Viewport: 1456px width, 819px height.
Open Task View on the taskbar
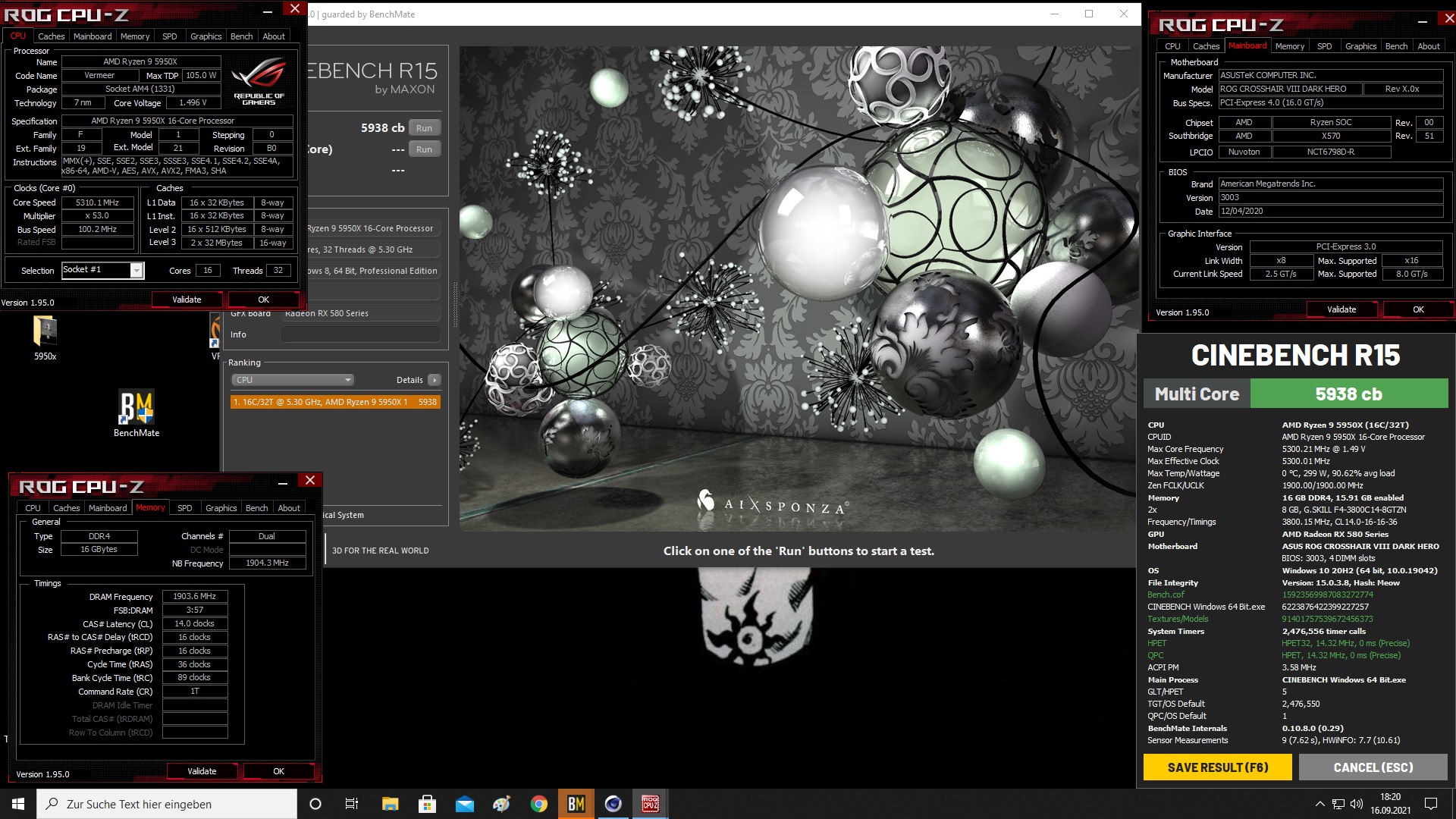(352, 804)
